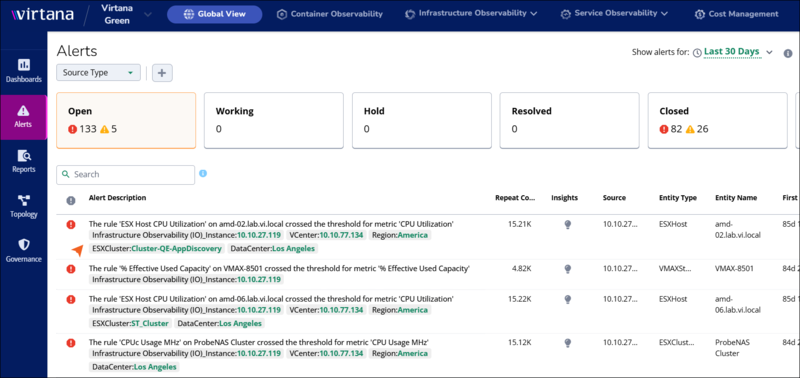Select the Hold alerts card
This screenshot has height=378, width=800.
(x=422, y=120)
